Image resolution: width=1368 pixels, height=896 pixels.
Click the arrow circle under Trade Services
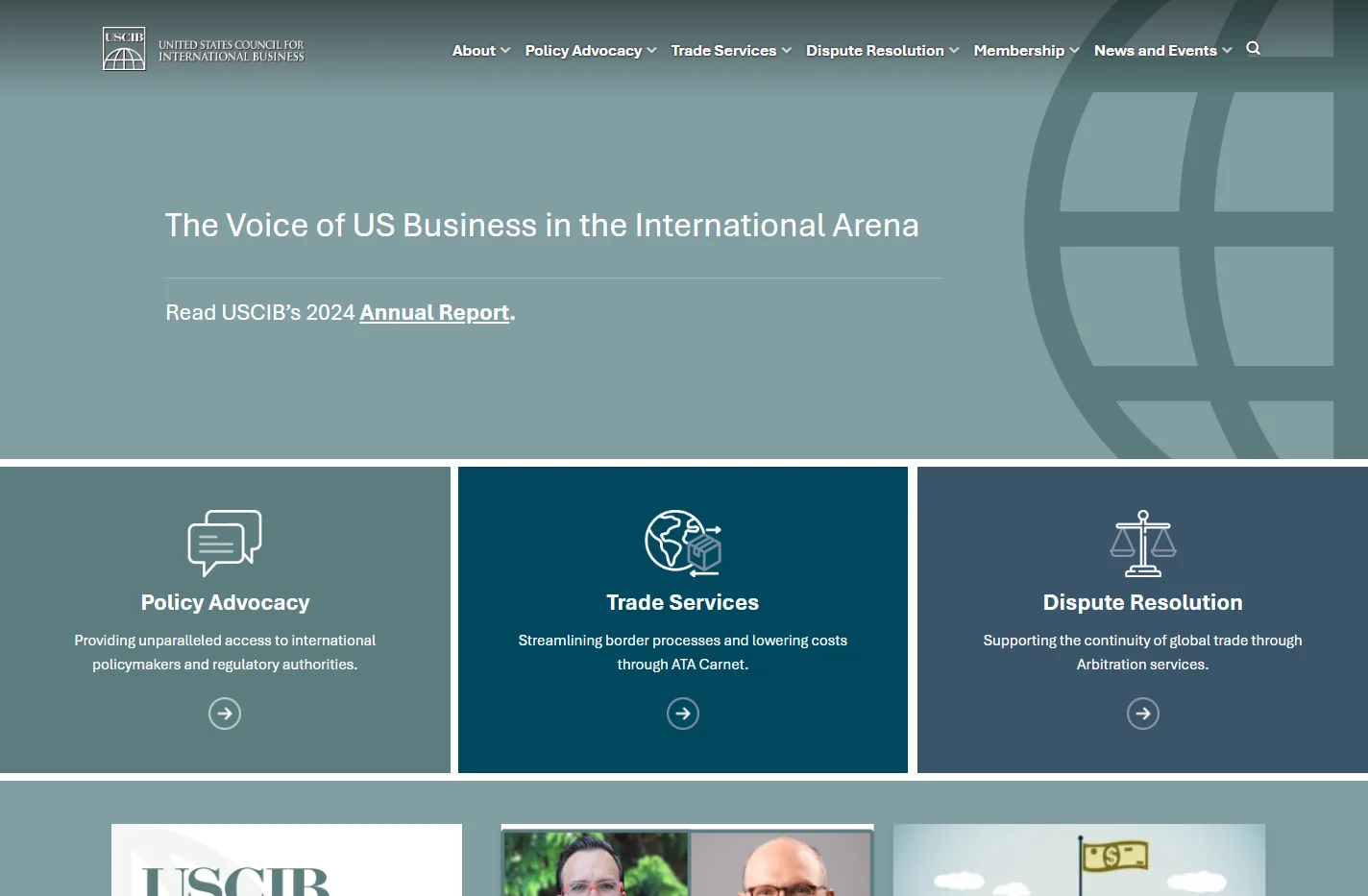683,714
